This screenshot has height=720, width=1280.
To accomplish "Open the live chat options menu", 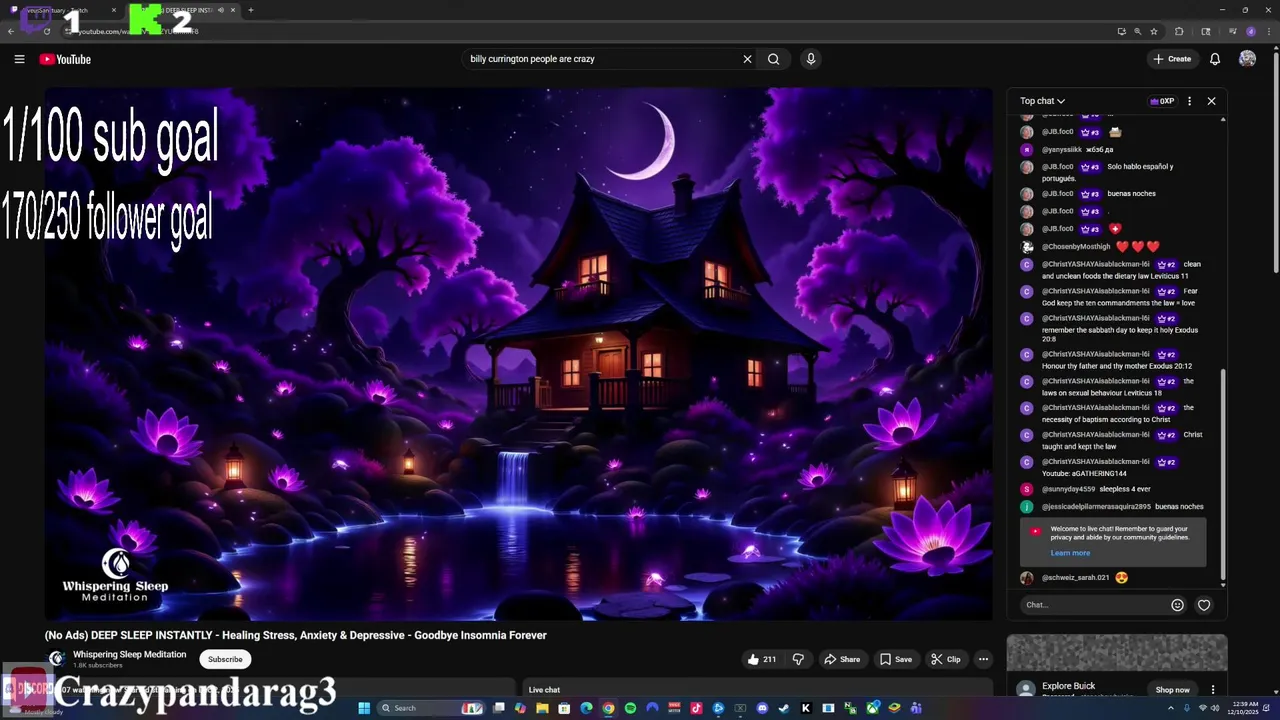I will (1189, 101).
